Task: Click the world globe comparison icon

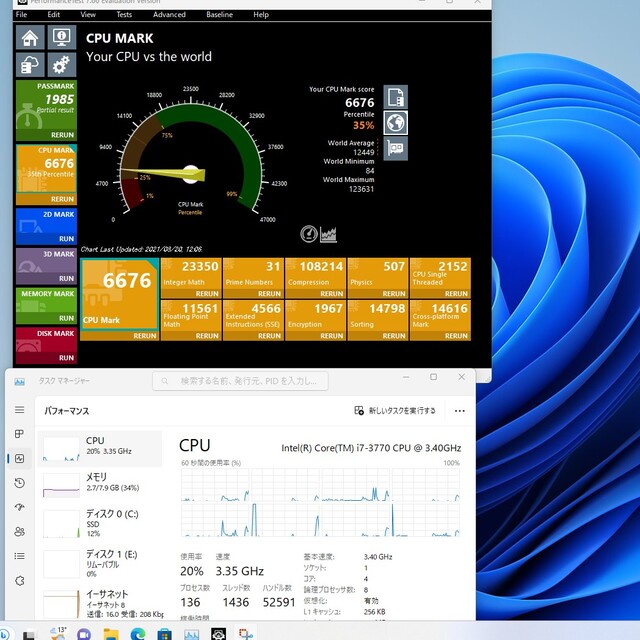Action: (396, 123)
